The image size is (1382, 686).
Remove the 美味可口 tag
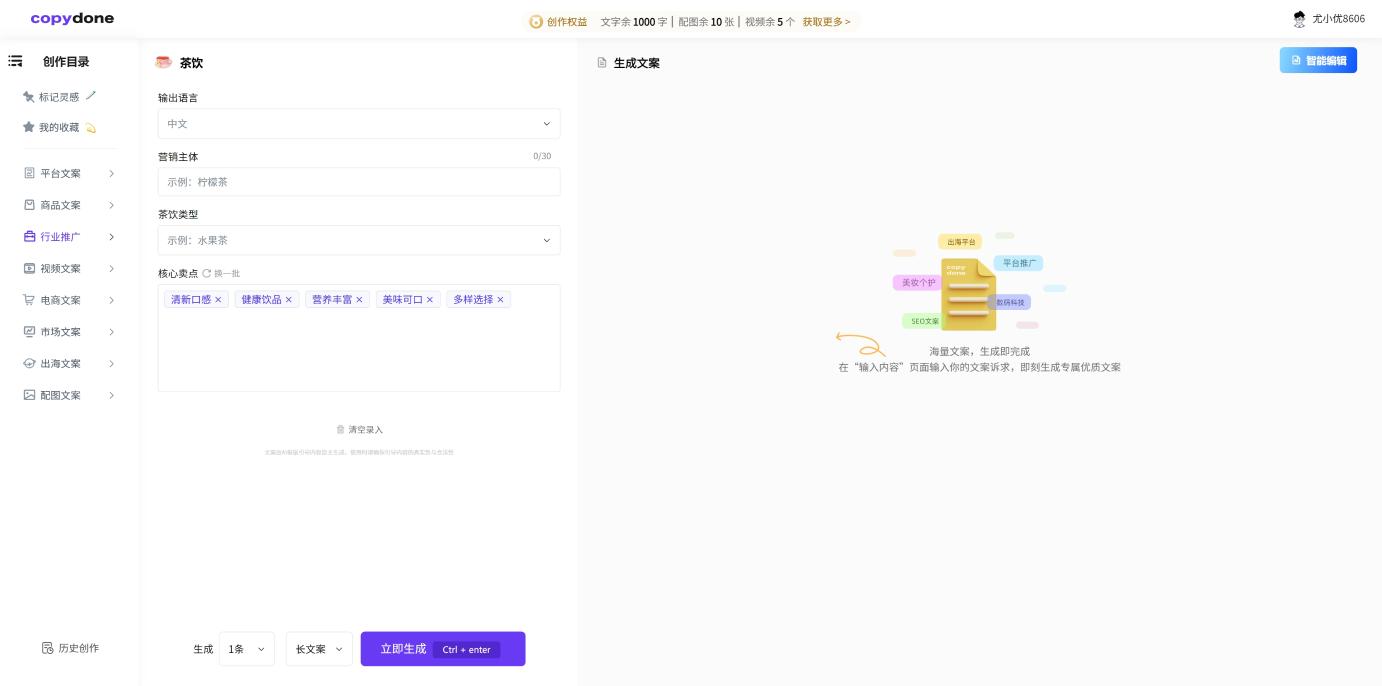[430, 299]
